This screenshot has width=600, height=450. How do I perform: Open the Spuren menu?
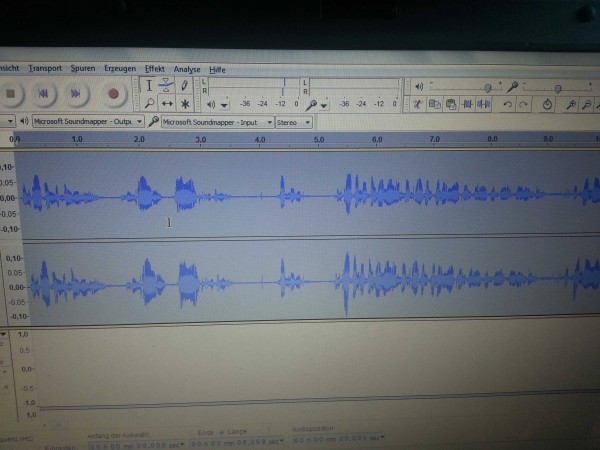pyautogui.click(x=83, y=68)
